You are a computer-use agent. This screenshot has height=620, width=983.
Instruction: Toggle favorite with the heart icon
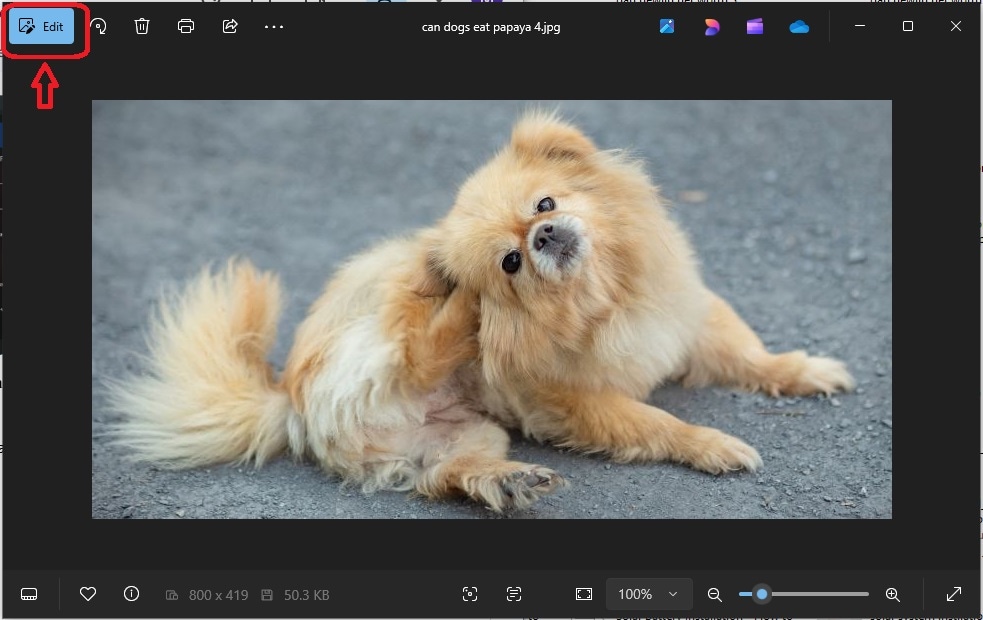click(88, 594)
